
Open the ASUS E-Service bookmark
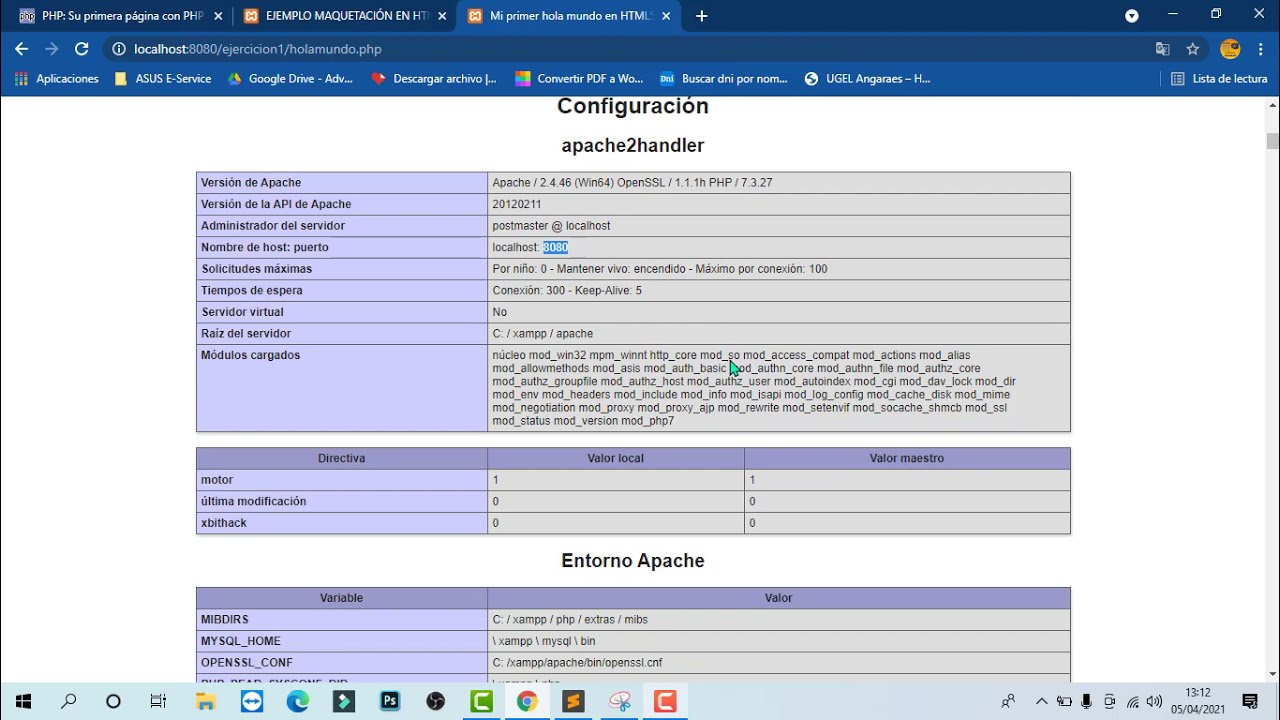coord(163,79)
